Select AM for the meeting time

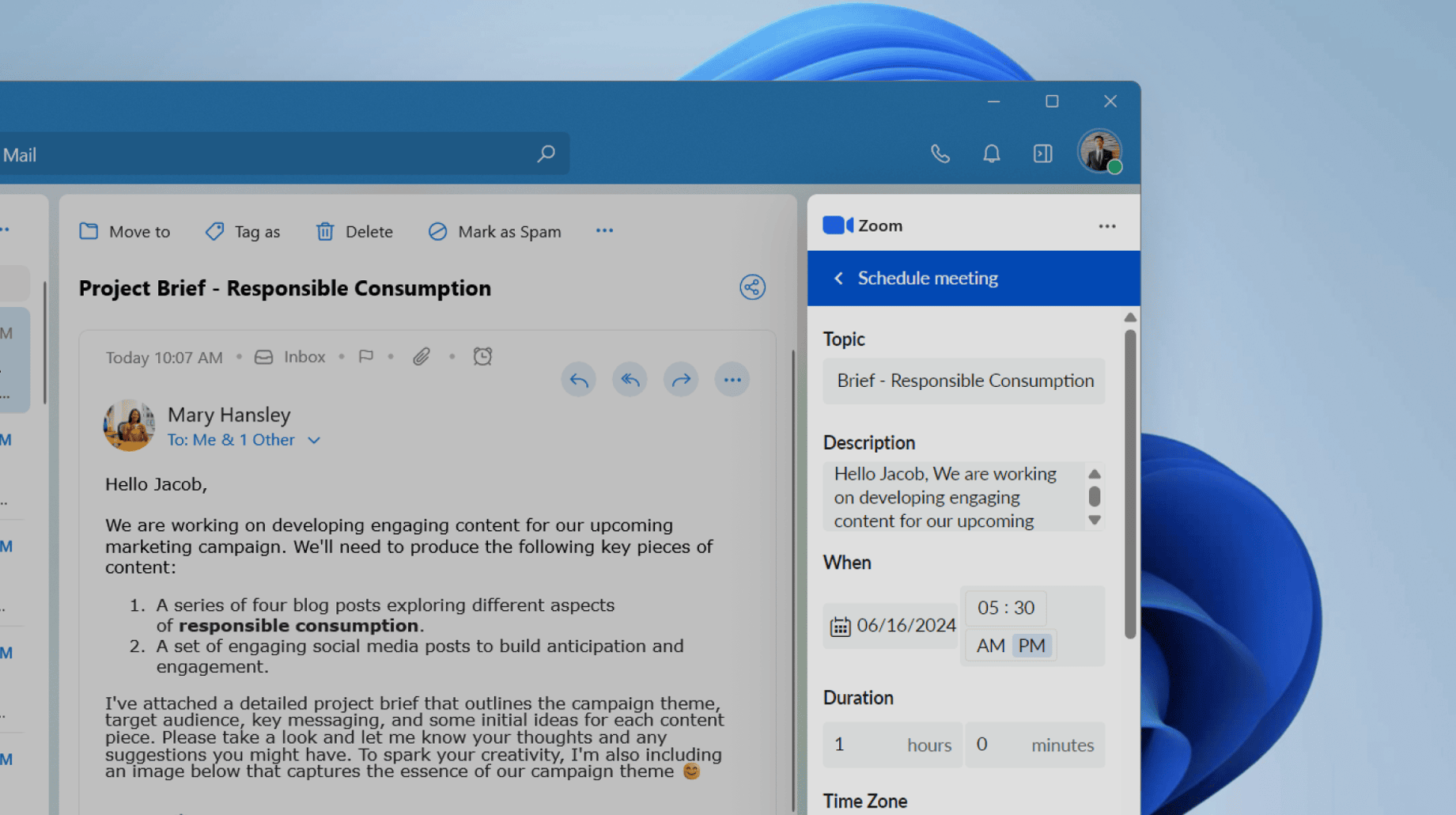click(991, 646)
